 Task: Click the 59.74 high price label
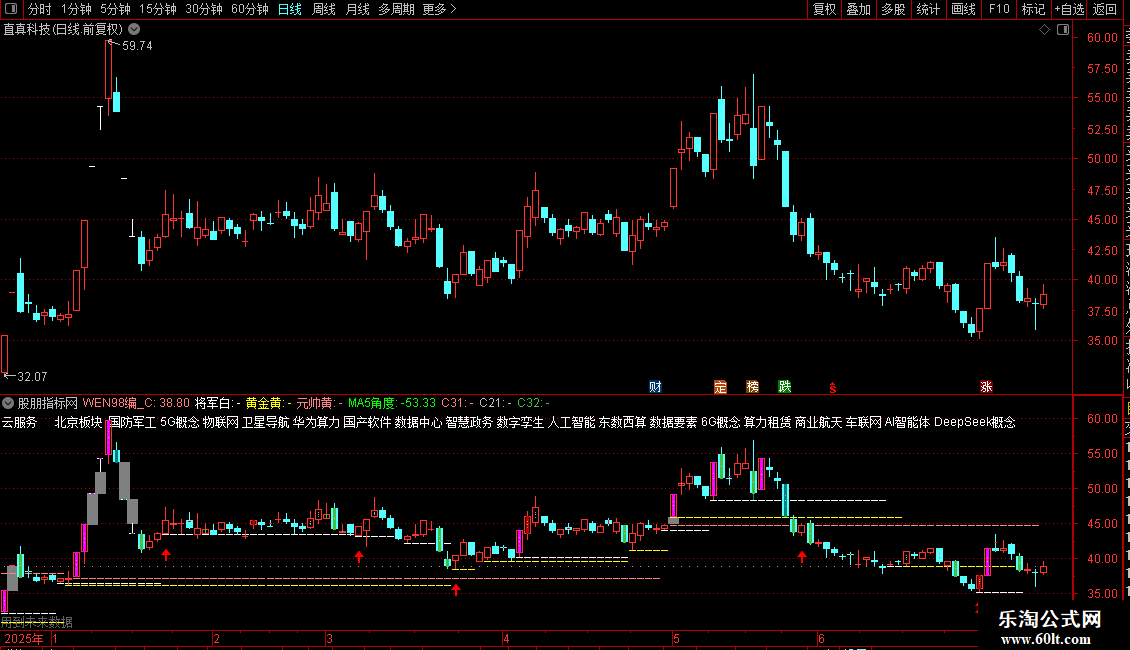[137, 45]
